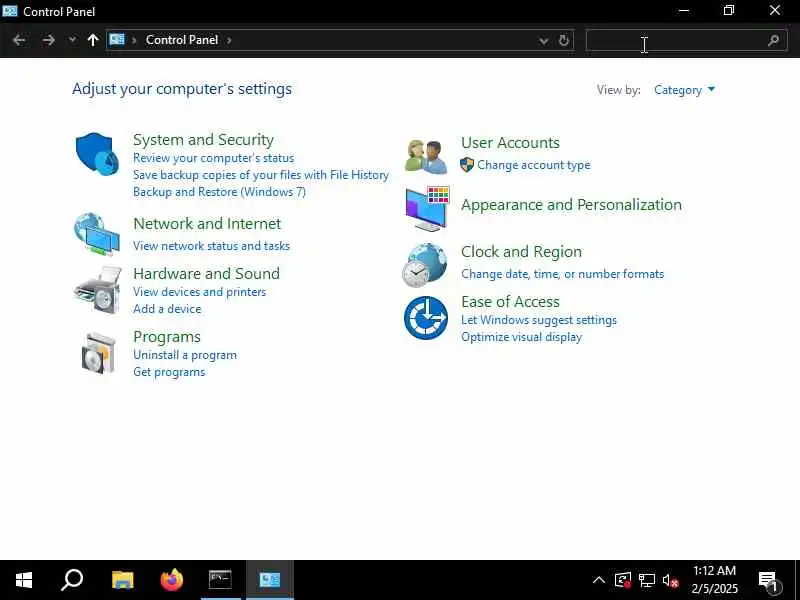
Task: Click Add a device link
Action: [167, 309]
